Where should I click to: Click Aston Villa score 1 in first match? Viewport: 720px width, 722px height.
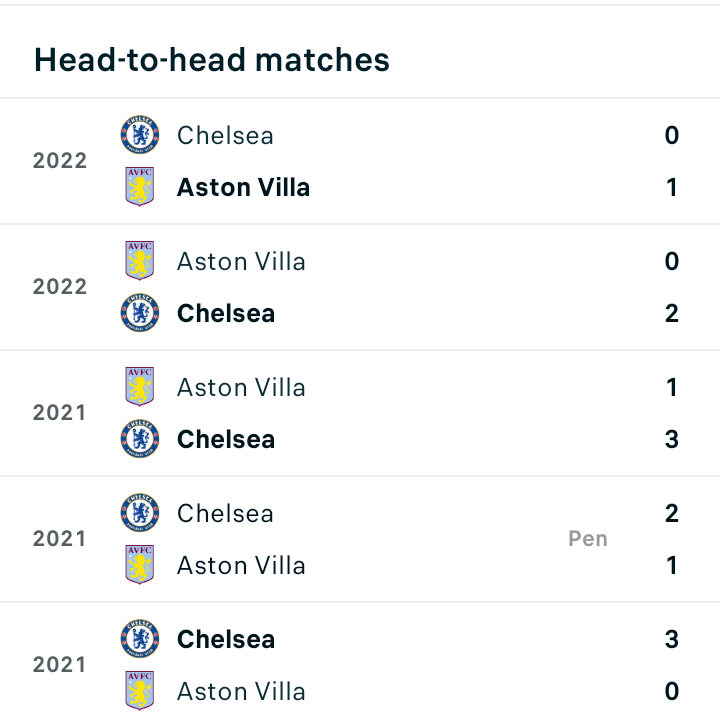pyautogui.click(x=672, y=187)
